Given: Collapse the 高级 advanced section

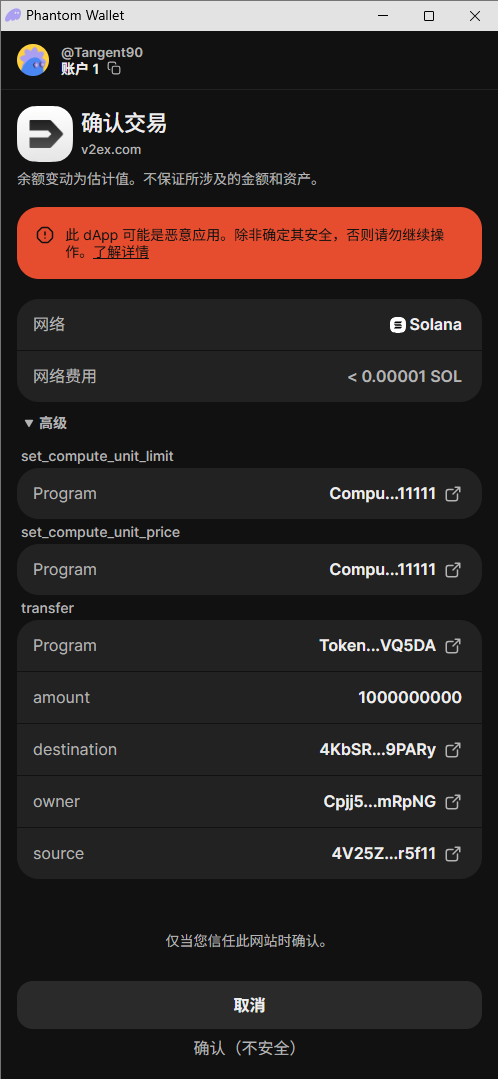Looking at the screenshot, I should pyautogui.click(x=45, y=423).
